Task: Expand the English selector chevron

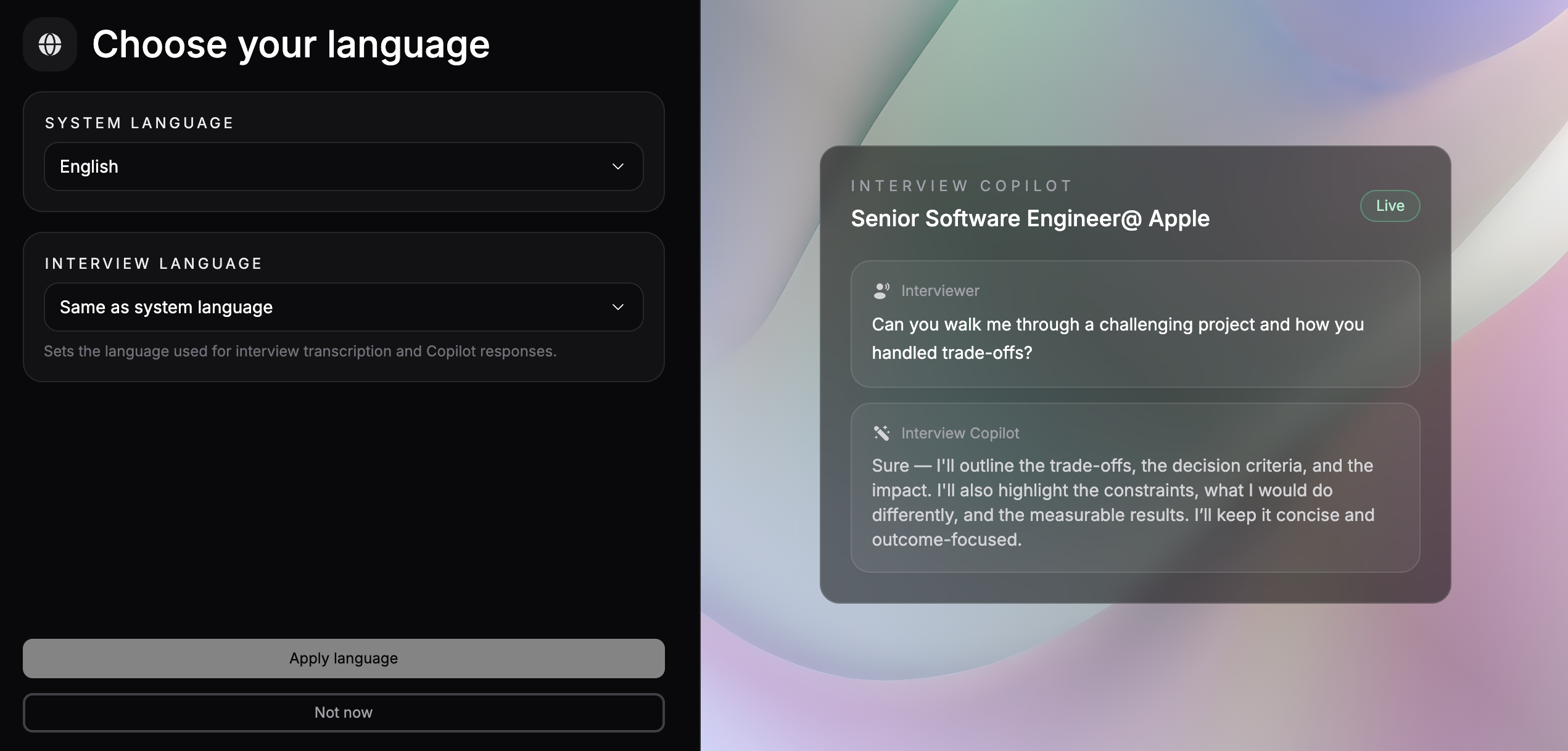Action: (617, 166)
